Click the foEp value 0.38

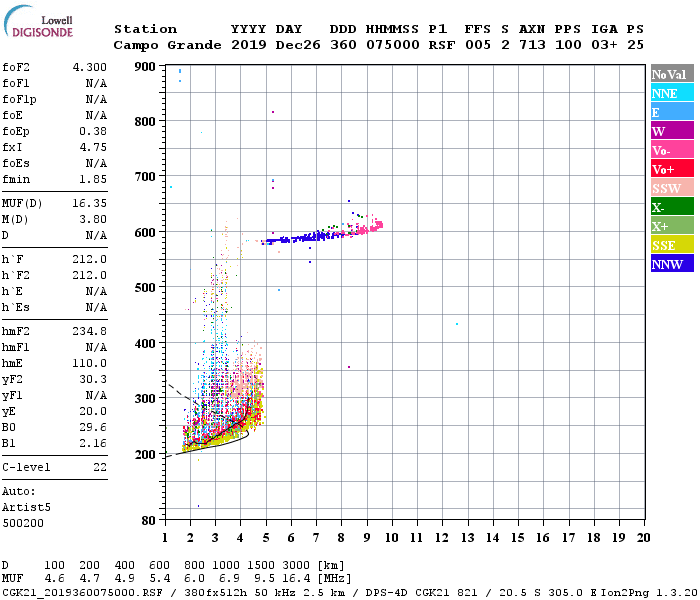click(93, 131)
